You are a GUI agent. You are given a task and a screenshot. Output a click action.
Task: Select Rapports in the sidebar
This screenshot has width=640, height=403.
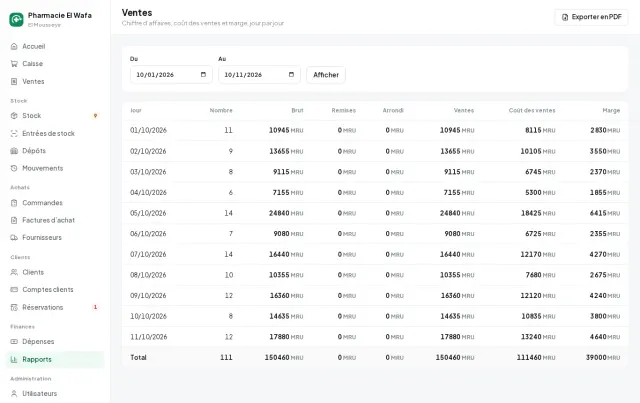[55, 359]
